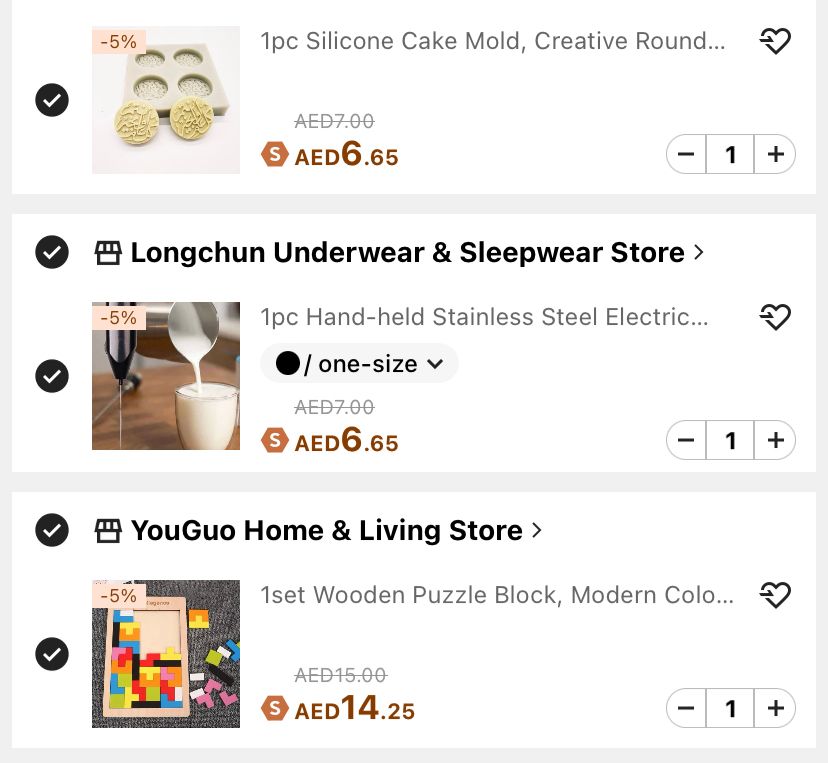Add one more wooden puzzle block
The width and height of the screenshot is (828, 763).
[775, 709]
